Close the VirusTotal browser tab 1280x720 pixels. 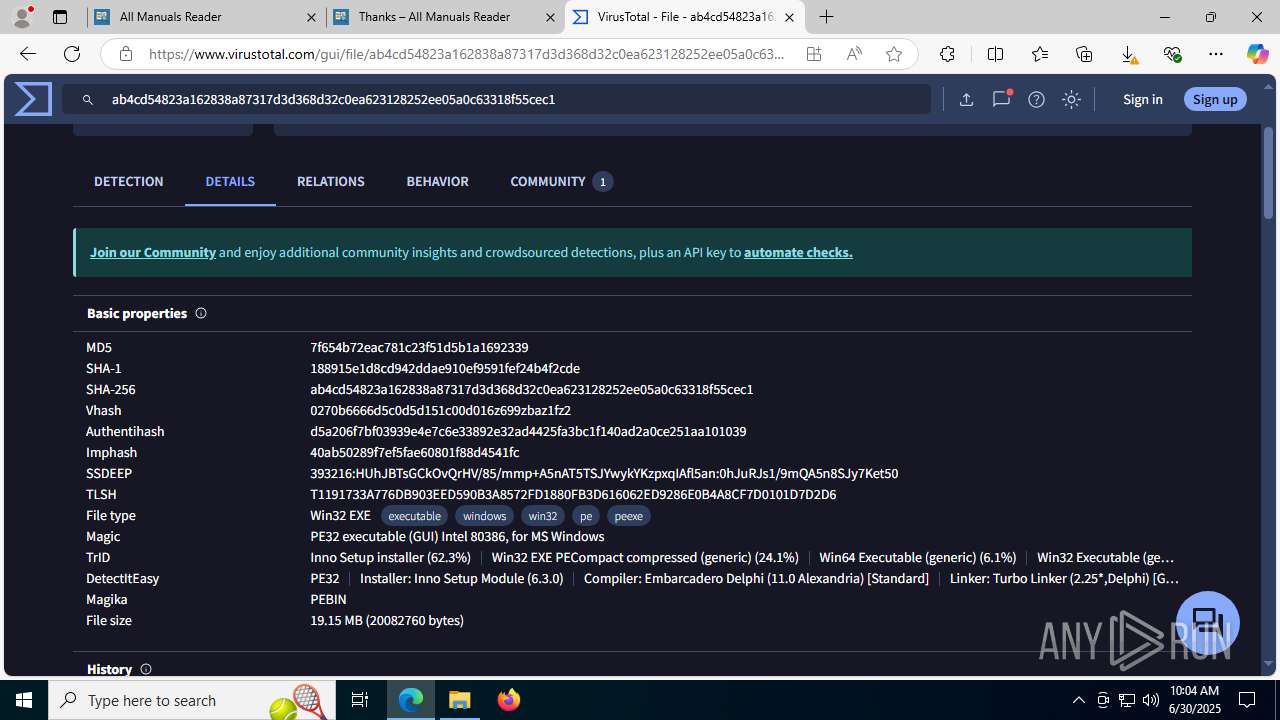(x=789, y=17)
